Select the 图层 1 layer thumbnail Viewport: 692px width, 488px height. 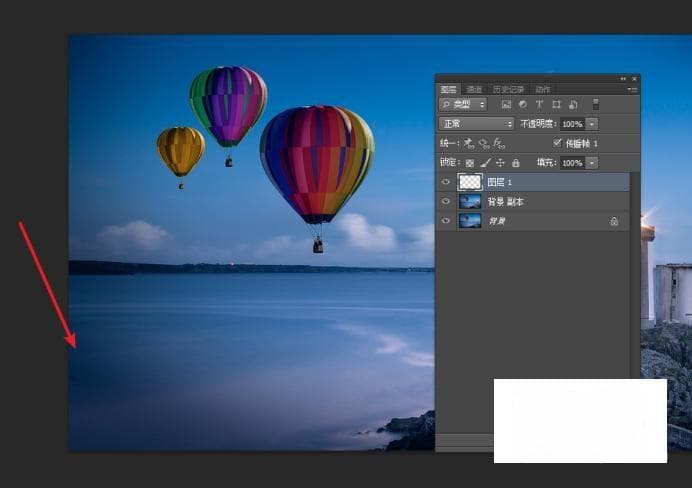pyautogui.click(x=470, y=182)
